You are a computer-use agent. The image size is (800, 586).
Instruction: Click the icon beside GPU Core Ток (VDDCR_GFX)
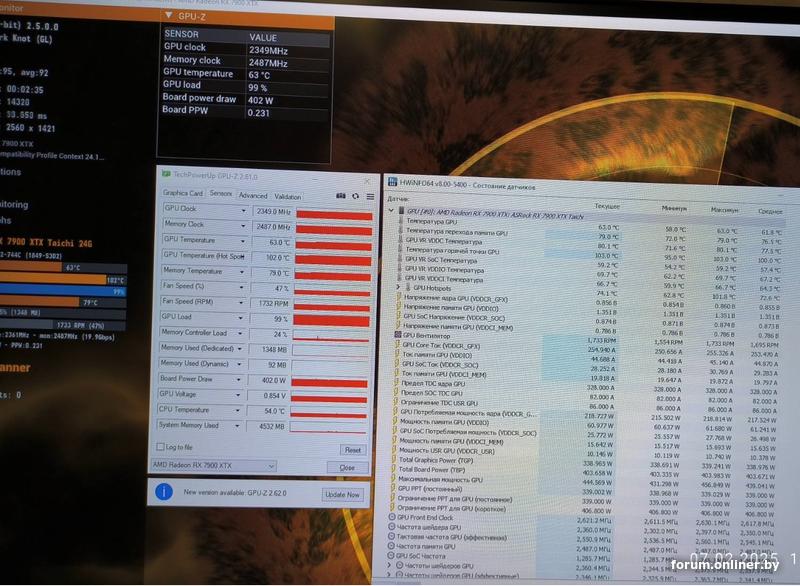coord(397,345)
